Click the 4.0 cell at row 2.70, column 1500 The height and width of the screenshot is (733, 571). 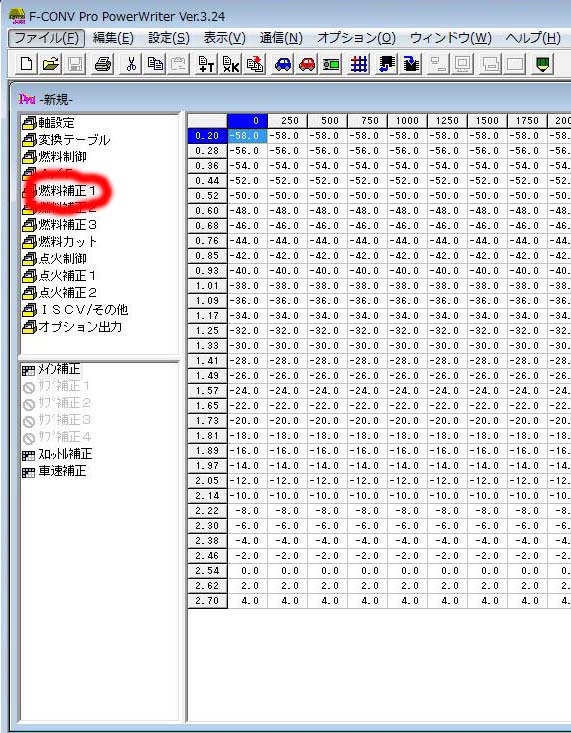click(487, 600)
